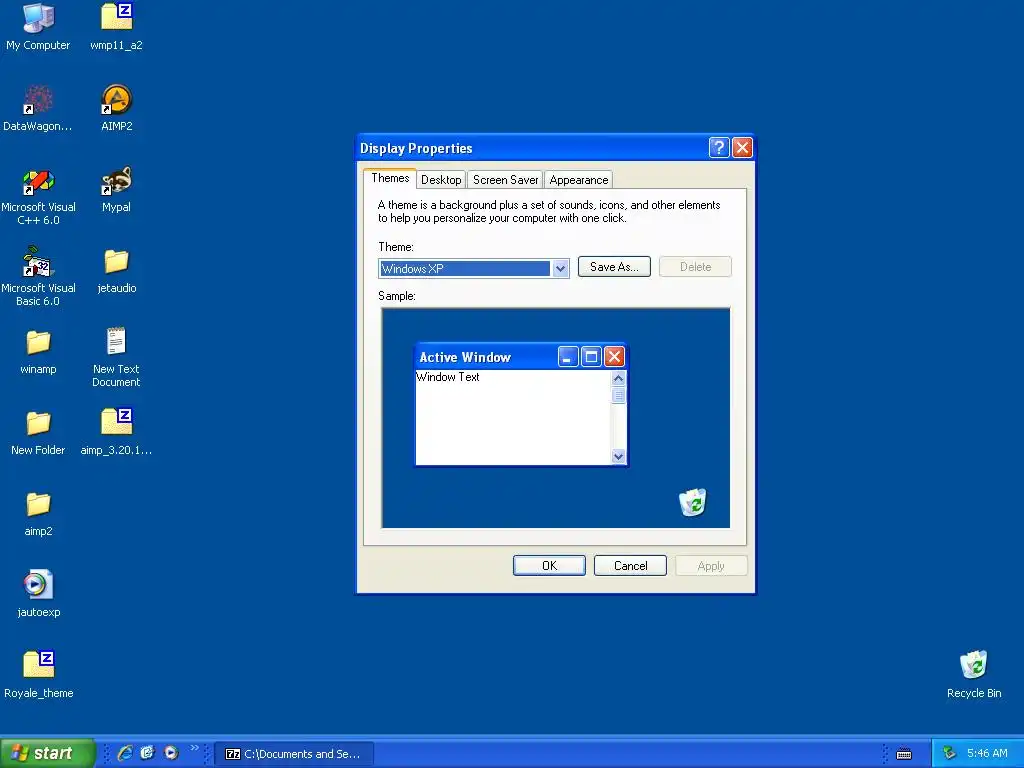Click sample window scroll down arrow
Viewport: 1024px width, 768px height.
pos(618,456)
